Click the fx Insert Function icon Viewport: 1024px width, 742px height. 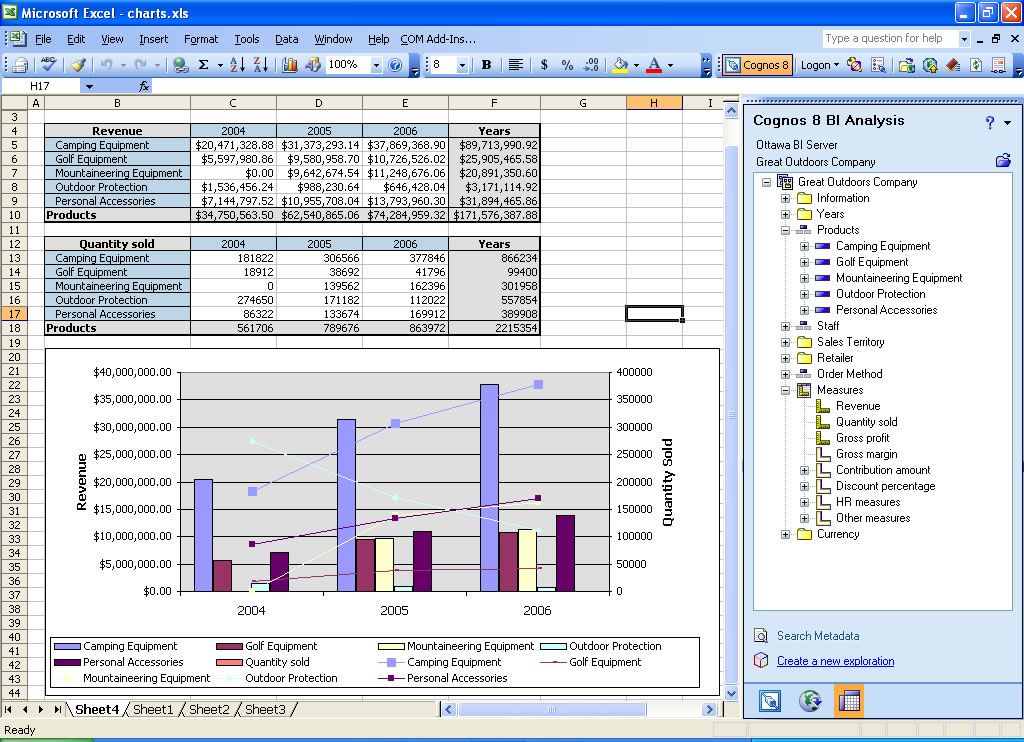[144, 86]
